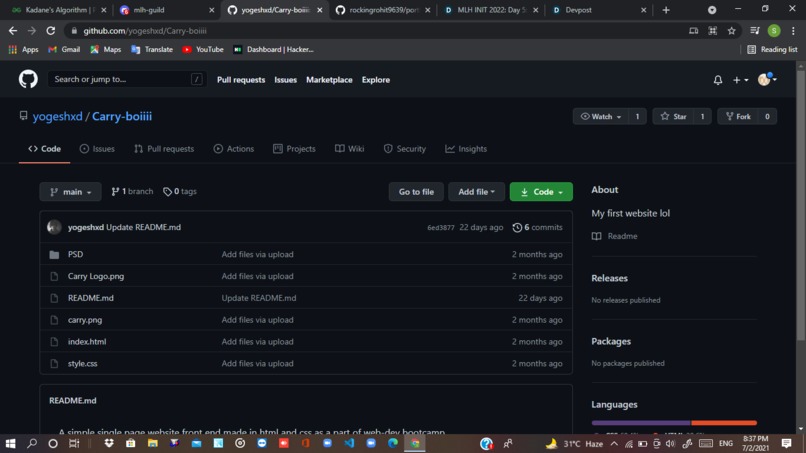Click the Go to file button

[x=416, y=192]
